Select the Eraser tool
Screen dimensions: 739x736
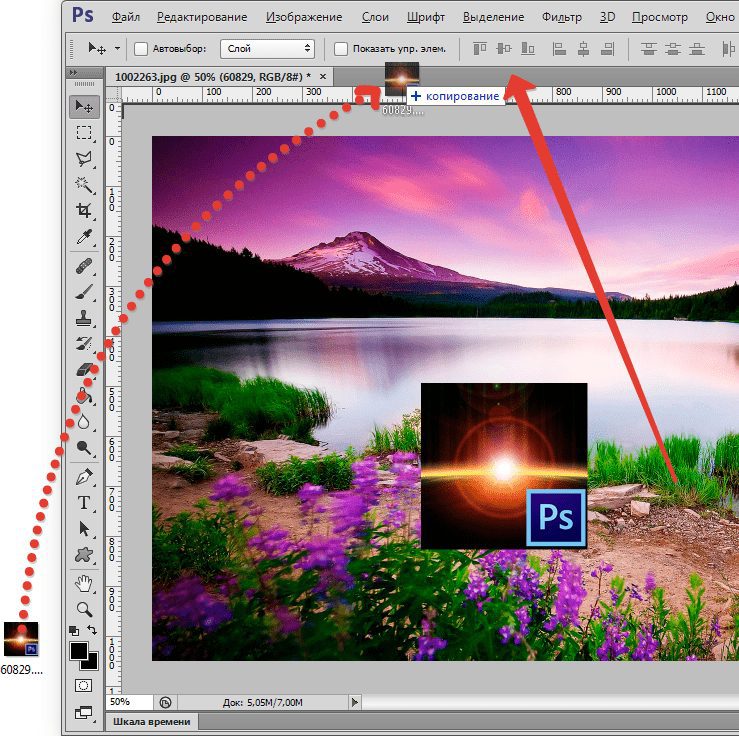84,370
